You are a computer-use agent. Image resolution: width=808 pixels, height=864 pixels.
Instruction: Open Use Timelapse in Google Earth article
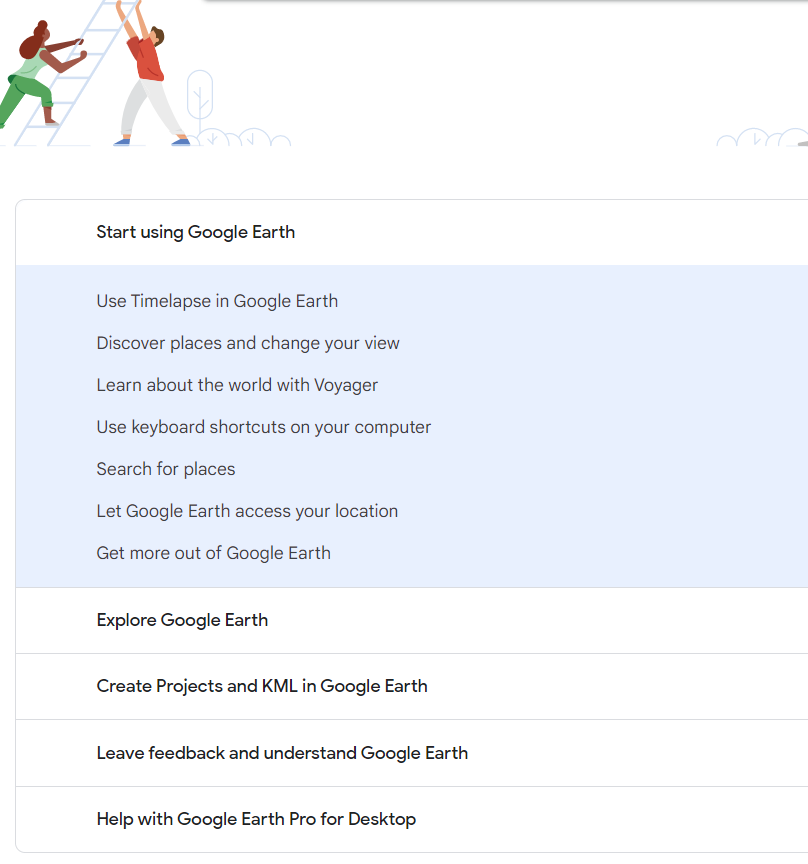tap(217, 301)
